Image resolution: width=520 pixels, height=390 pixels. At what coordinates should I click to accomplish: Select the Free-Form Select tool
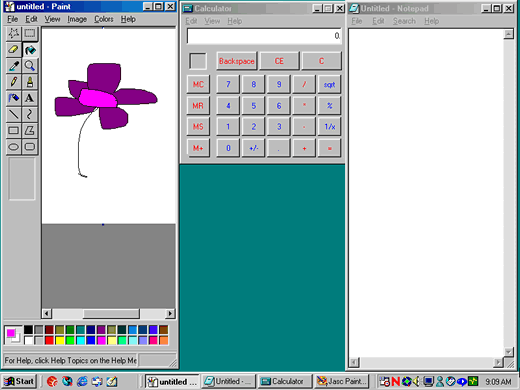pyautogui.click(x=13, y=33)
